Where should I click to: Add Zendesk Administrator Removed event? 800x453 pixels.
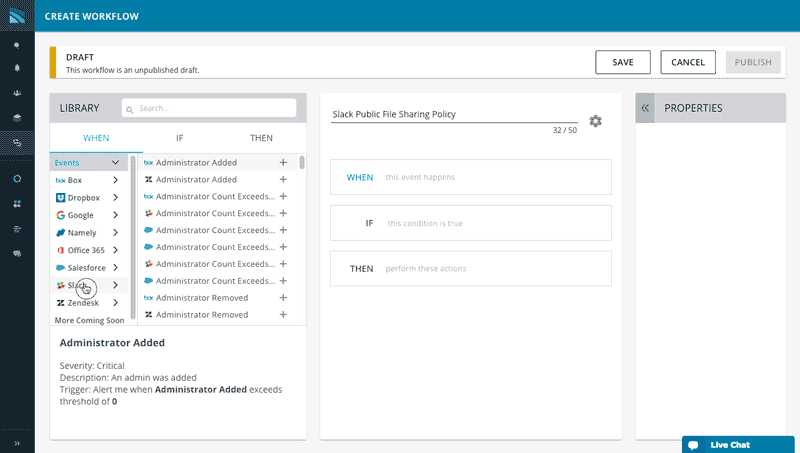point(283,315)
